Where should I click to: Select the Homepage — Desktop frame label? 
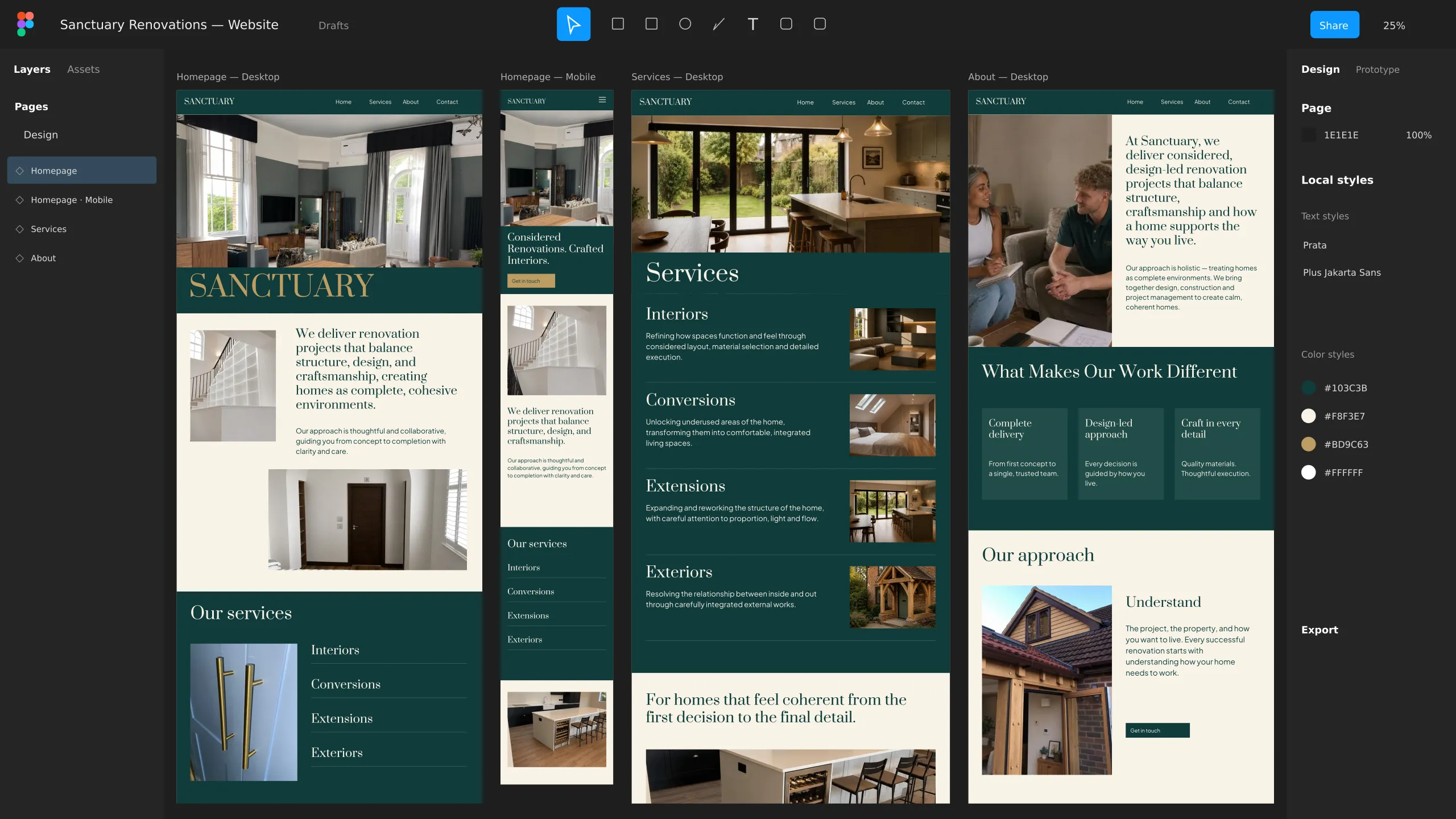pos(227,77)
